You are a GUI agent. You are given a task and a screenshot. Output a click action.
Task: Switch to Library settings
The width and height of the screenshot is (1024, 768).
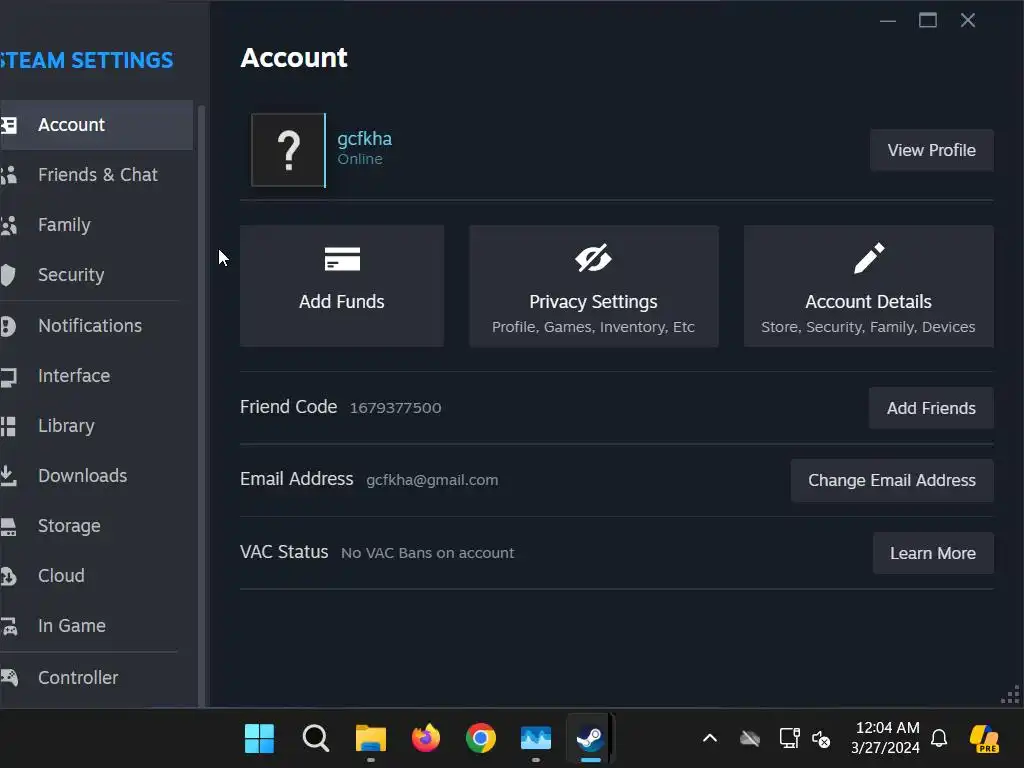tap(97, 426)
